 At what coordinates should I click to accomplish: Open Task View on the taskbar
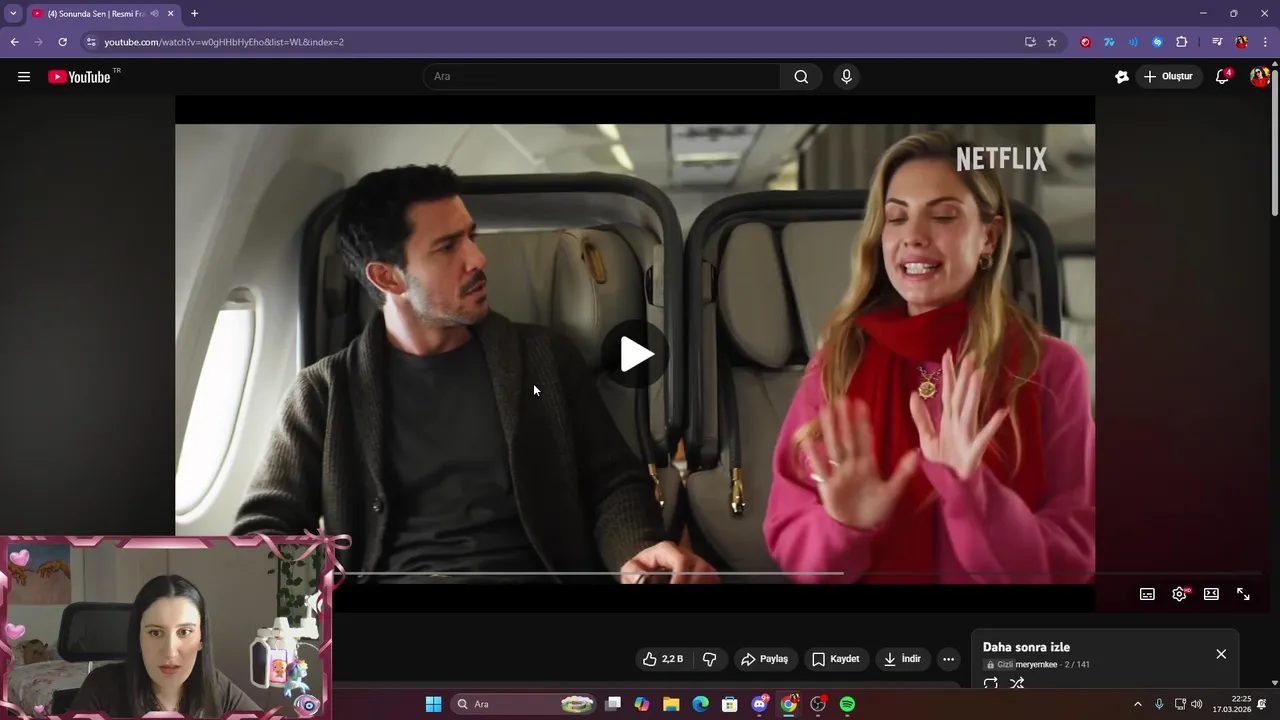coord(613,704)
